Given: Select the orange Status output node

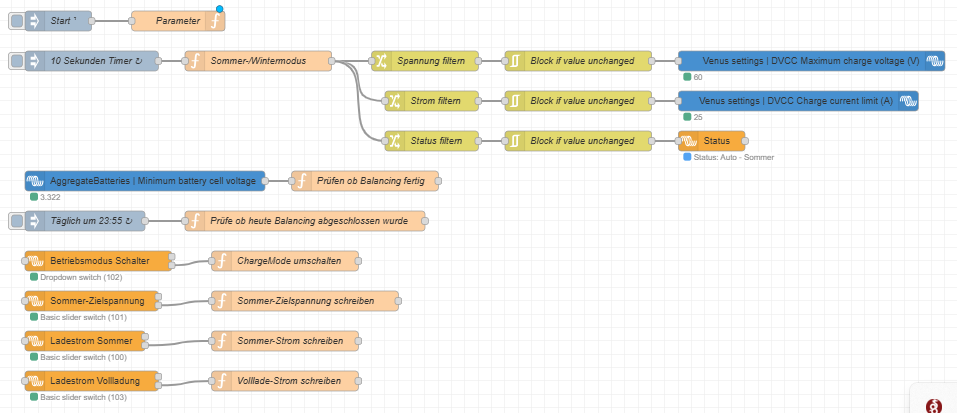Looking at the screenshot, I should coord(711,141).
